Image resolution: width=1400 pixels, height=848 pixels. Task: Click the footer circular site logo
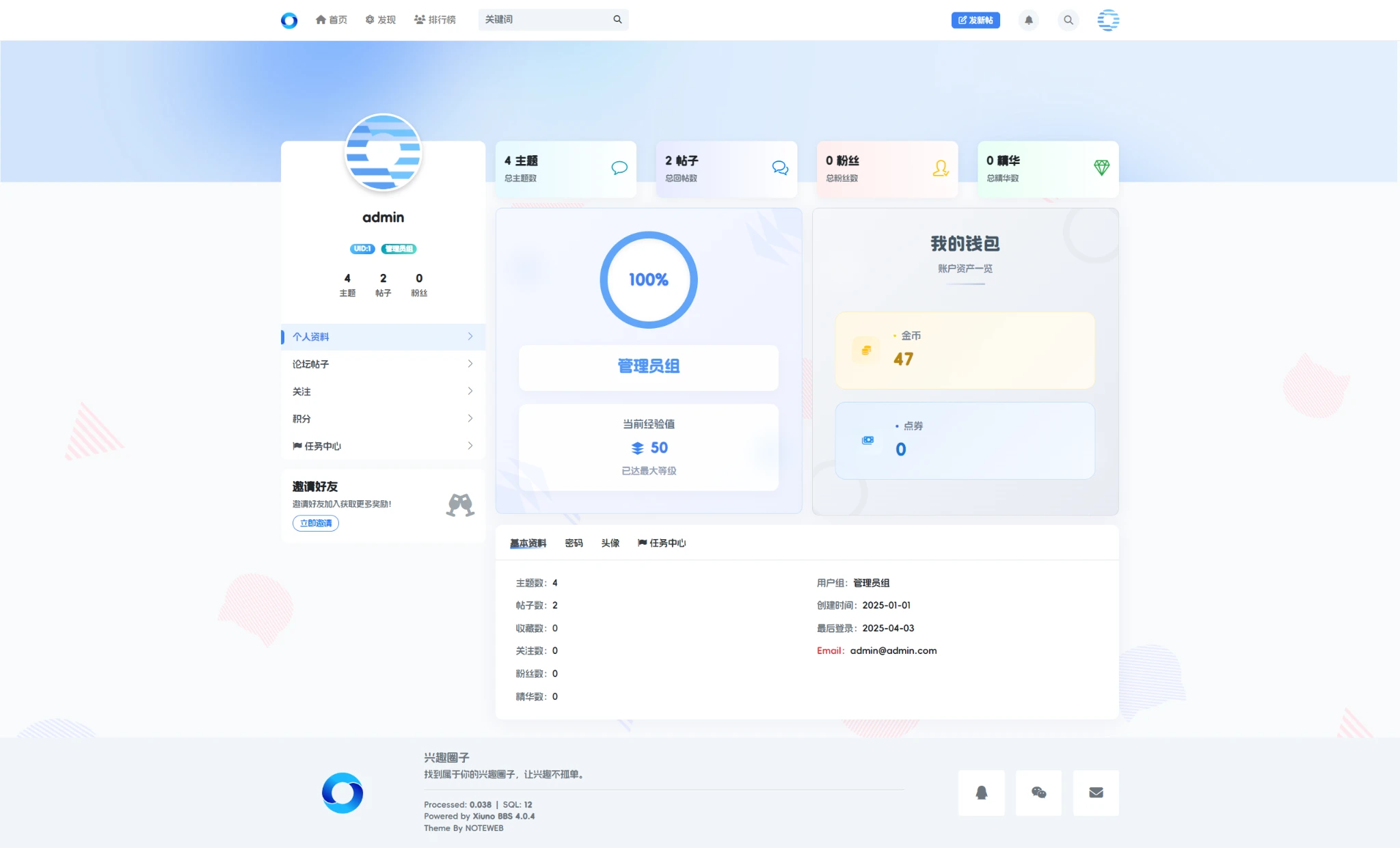342,793
